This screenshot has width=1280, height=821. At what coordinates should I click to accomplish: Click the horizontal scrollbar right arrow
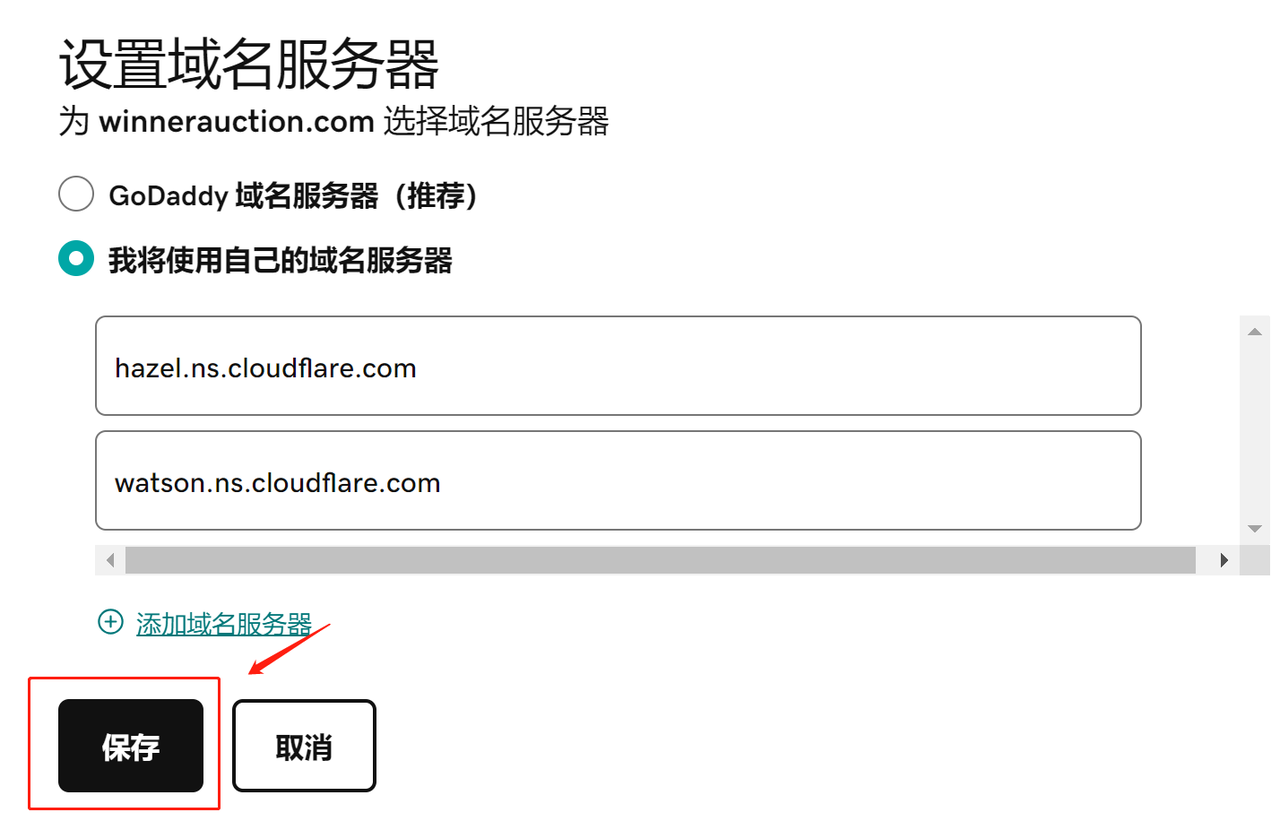1224,560
